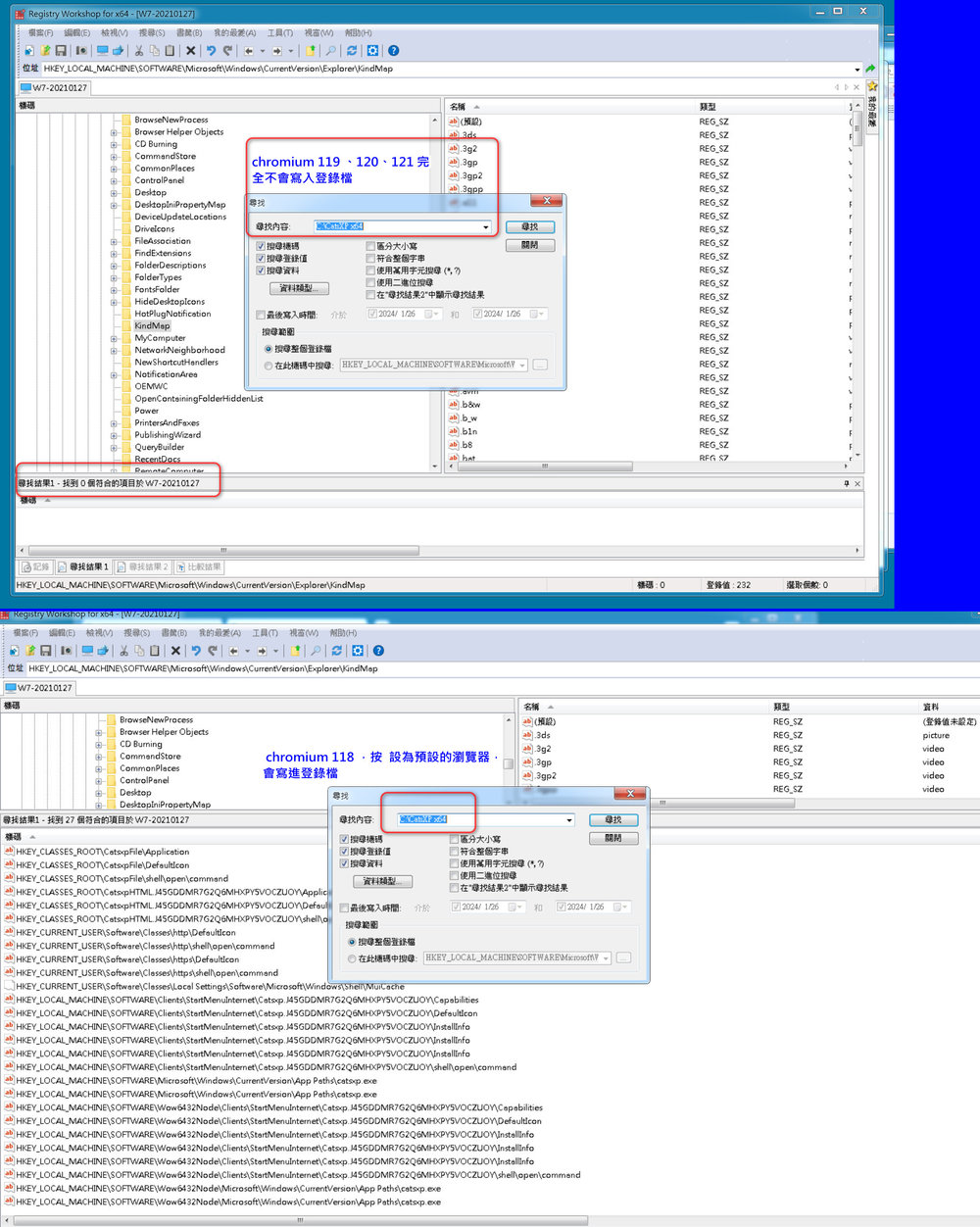Click the blue Help icon in the lower toolbar
Viewport: 980px width, 1227px height.
pos(378,651)
